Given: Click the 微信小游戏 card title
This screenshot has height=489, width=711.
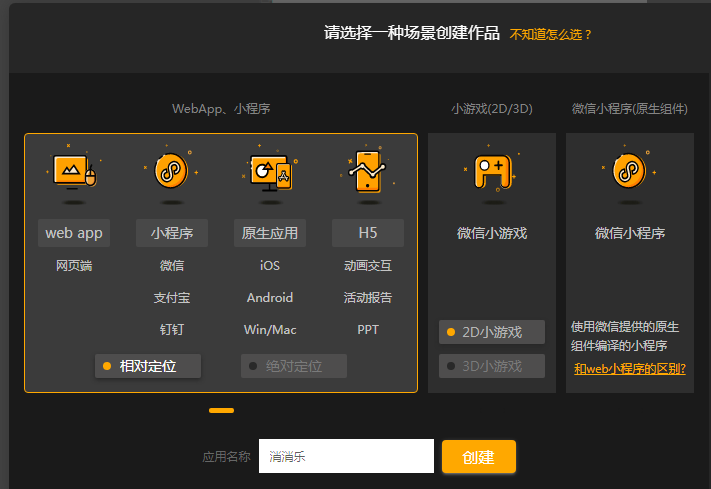Looking at the screenshot, I should (x=492, y=233).
